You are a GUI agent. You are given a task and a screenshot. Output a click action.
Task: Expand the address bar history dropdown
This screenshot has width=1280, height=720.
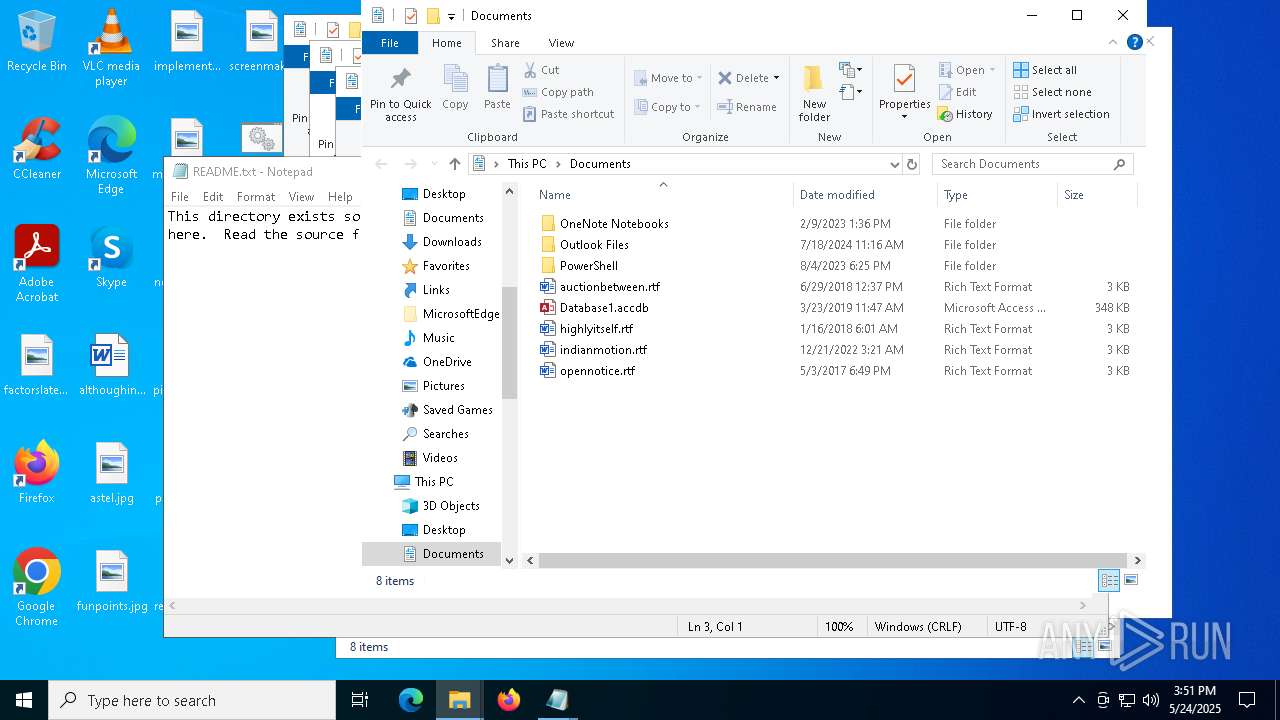(x=894, y=164)
